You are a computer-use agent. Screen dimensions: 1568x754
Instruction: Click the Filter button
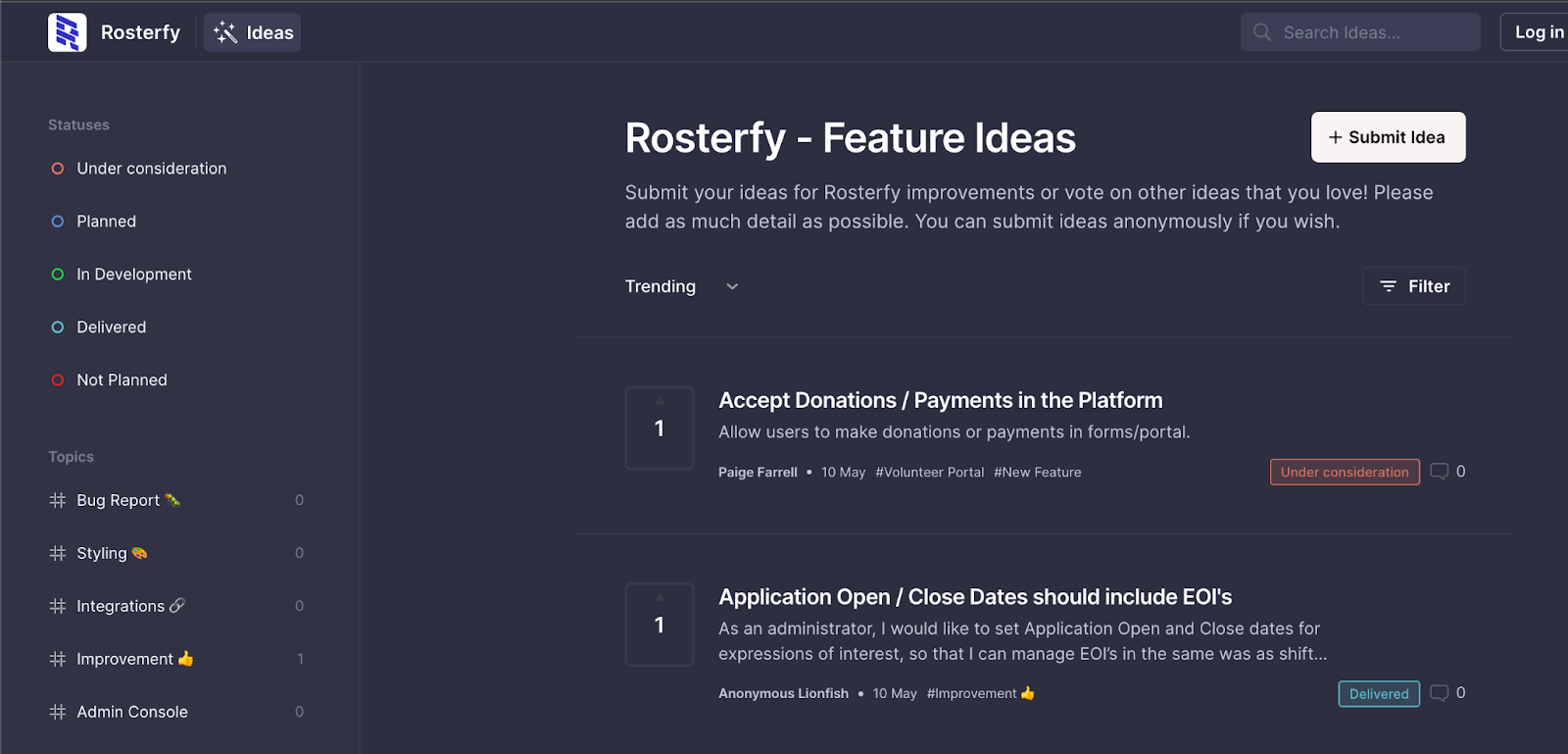point(1414,286)
